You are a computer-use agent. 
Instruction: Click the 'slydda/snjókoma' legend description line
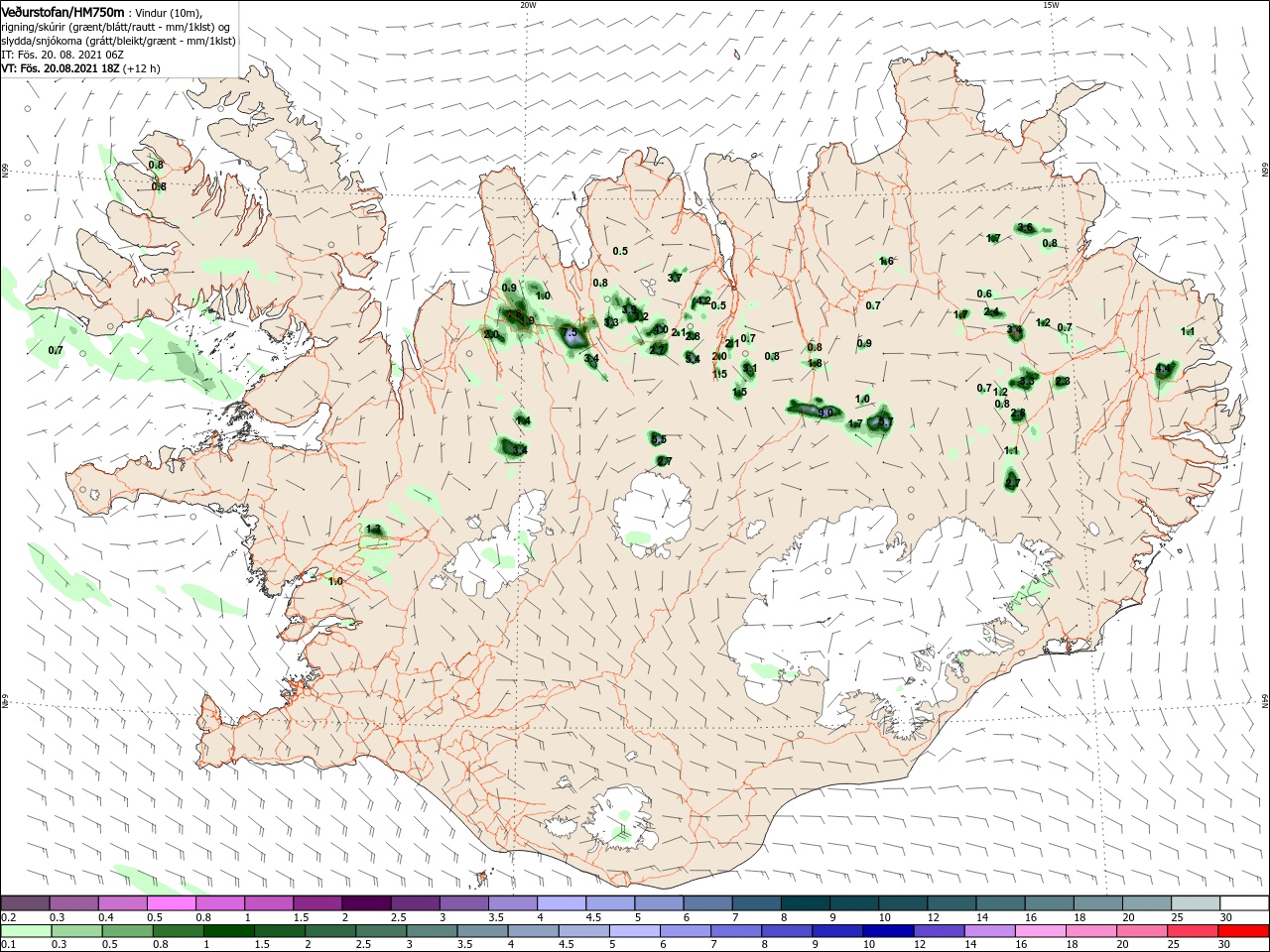(x=118, y=41)
